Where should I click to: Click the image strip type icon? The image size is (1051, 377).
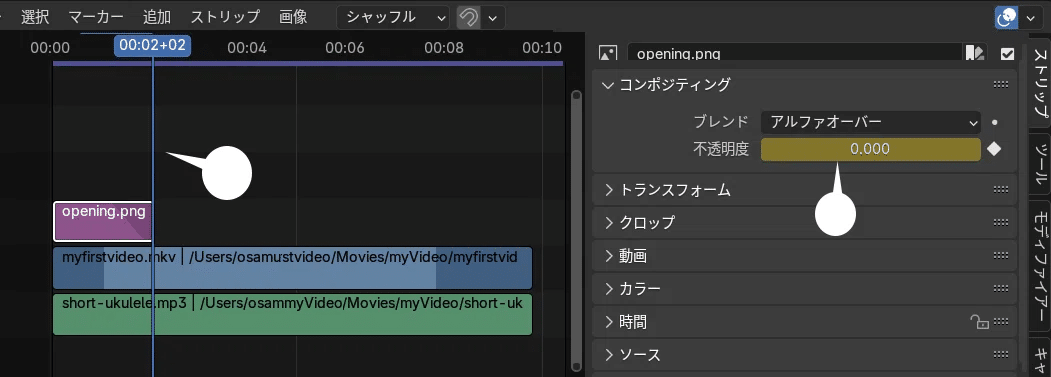click(x=608, y=54)
